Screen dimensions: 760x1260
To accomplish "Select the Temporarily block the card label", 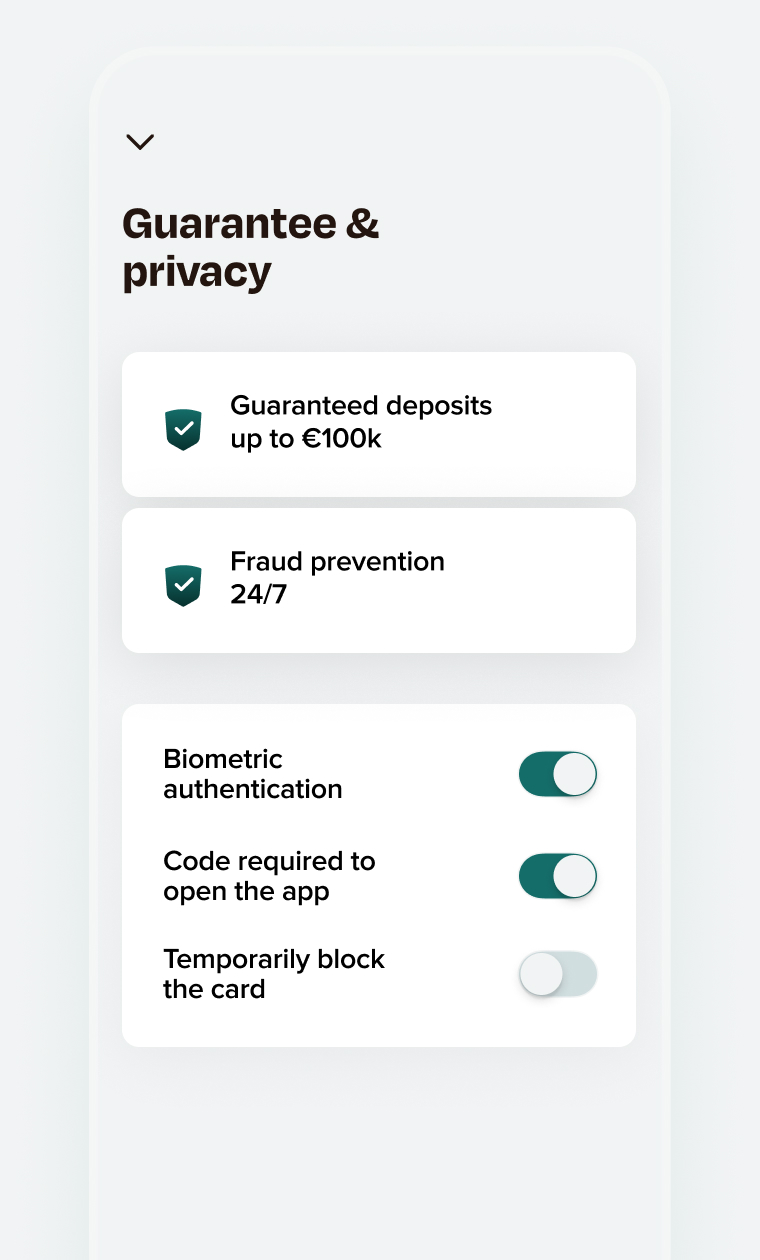I will pos(274,974).
